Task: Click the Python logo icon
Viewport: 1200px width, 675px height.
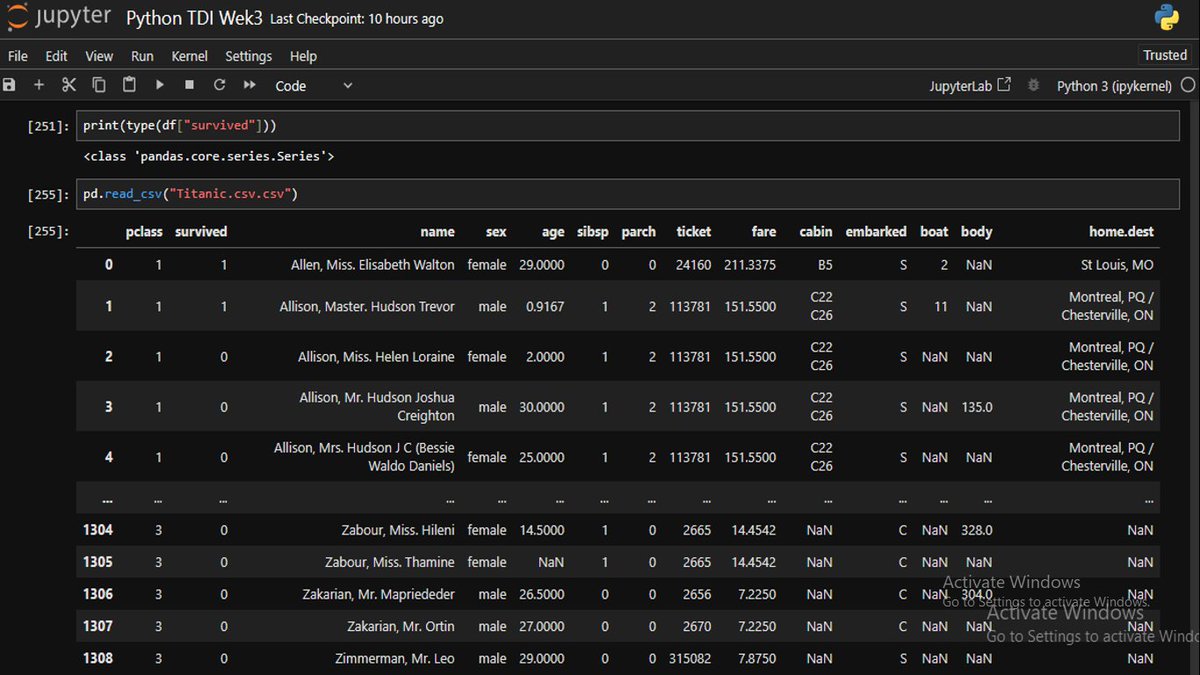Action: (x=1166, y=18)
